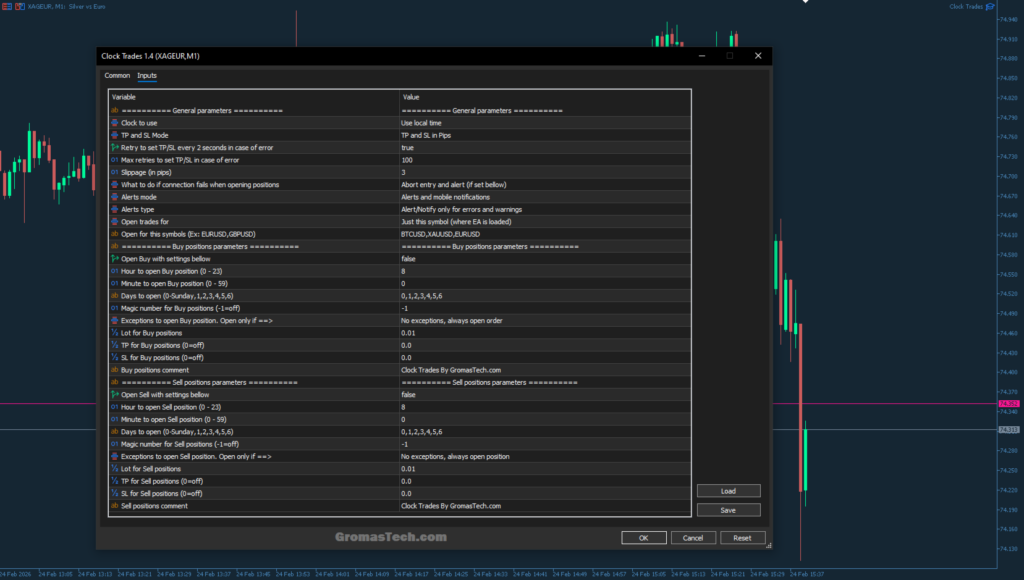Click the Cancel button
Image resolution: width=1024 pixels, height=580 pixels.
click(x=693, y=538)
